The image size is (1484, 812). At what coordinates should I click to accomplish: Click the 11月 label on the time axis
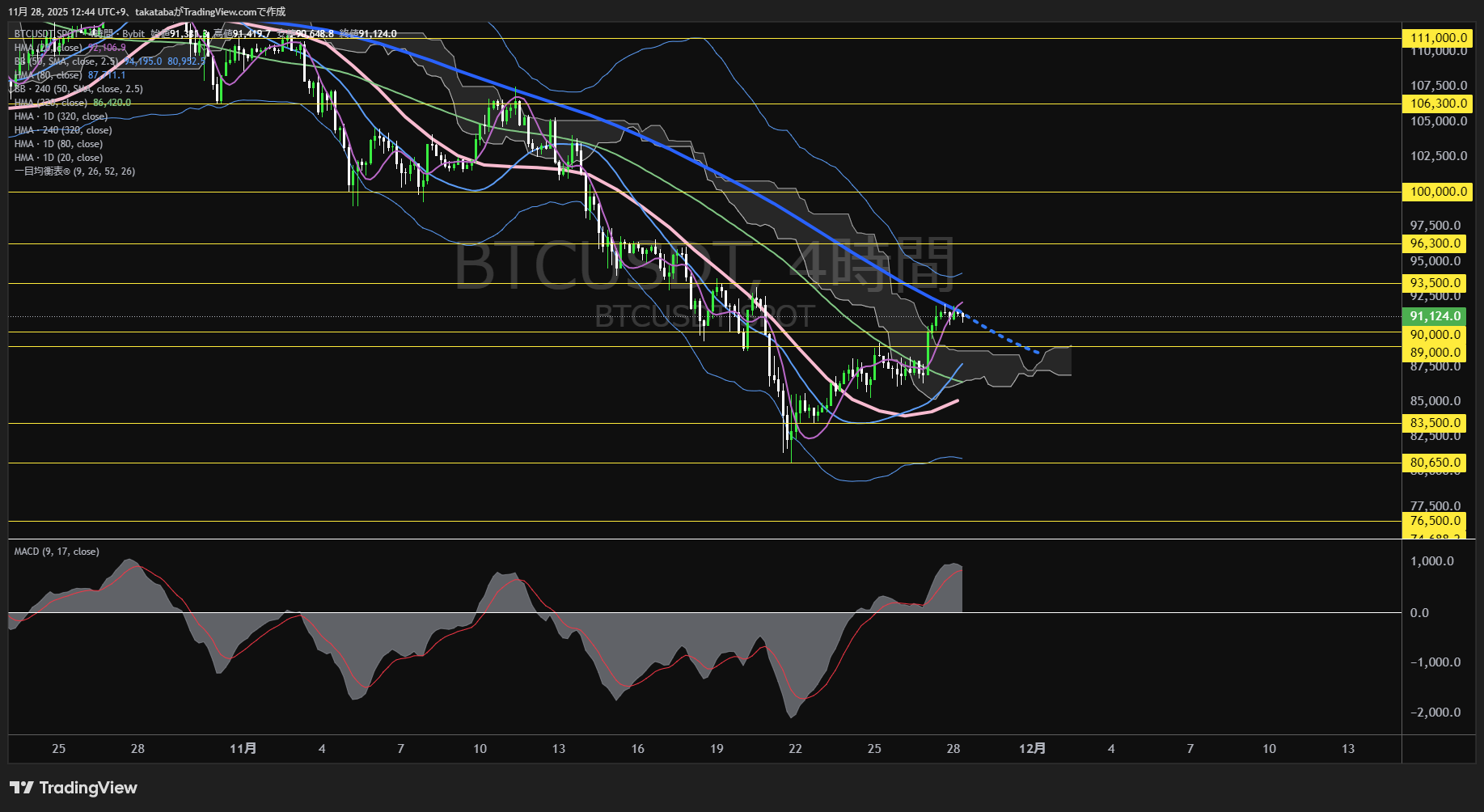(x=244, y=749)
